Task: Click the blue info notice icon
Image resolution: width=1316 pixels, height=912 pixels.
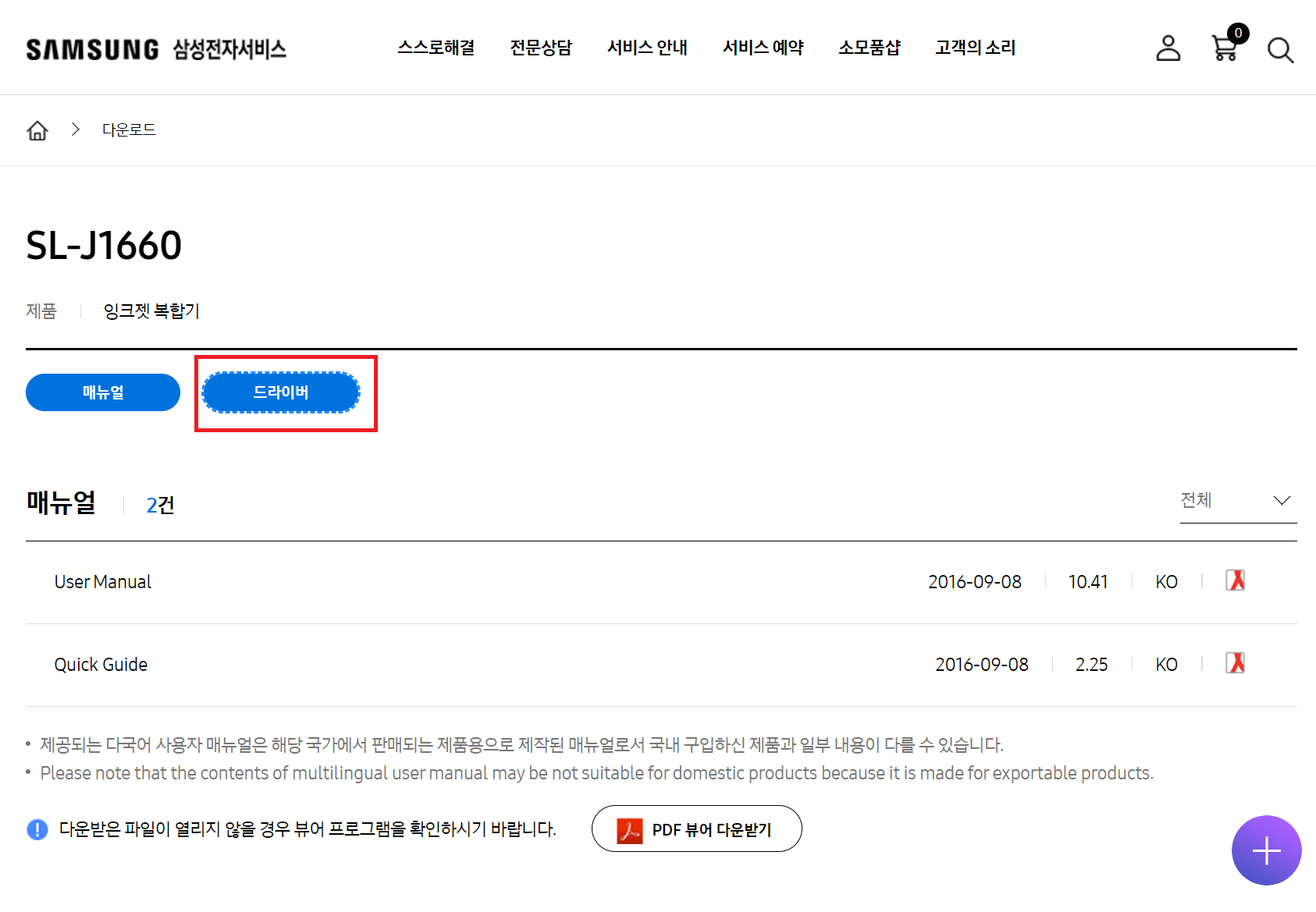Action: click(x=37, y=829)
